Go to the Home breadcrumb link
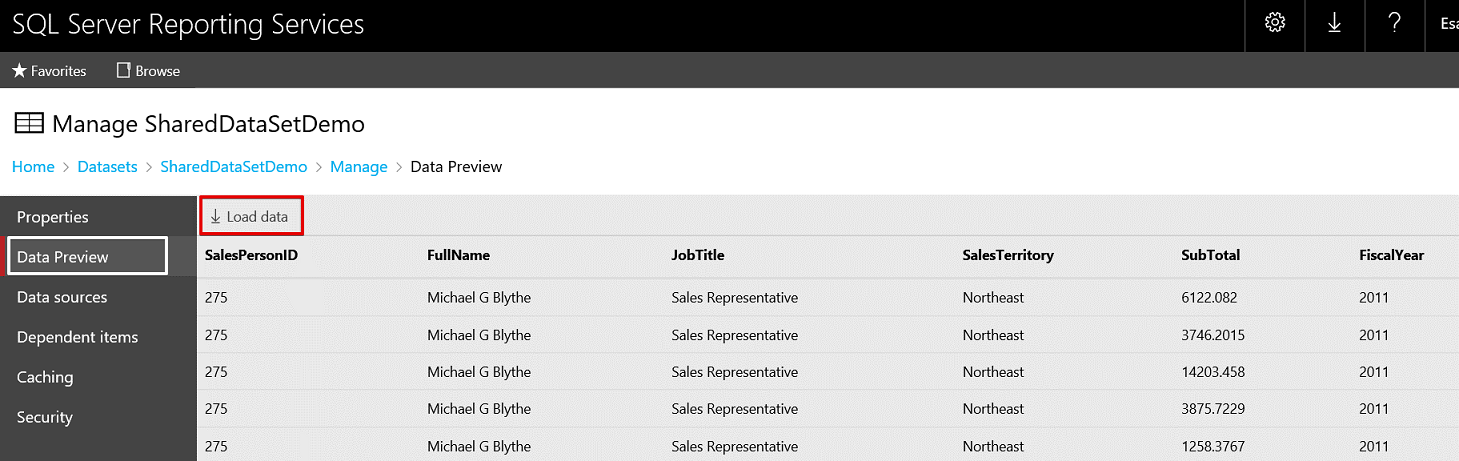The width and height of the screenshot is (1459, 461). pos(33,167)
